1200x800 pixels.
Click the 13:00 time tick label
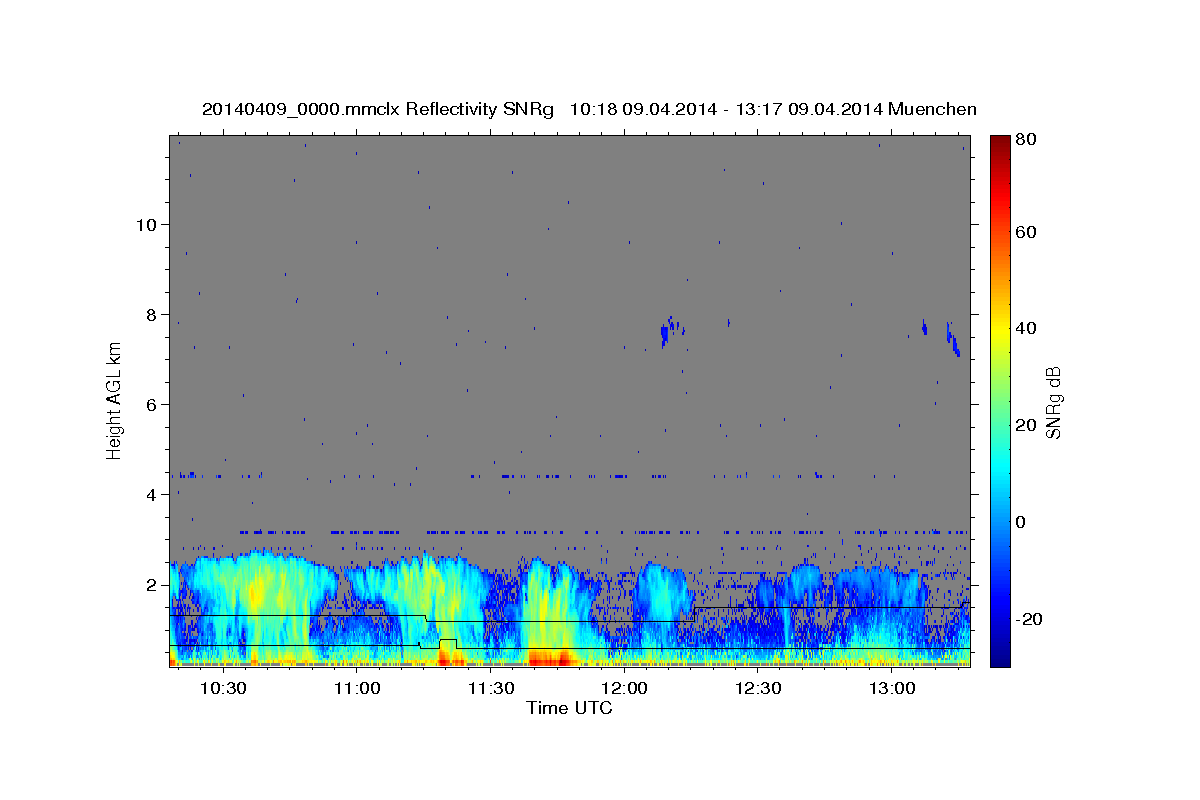(x=892, y=688)
